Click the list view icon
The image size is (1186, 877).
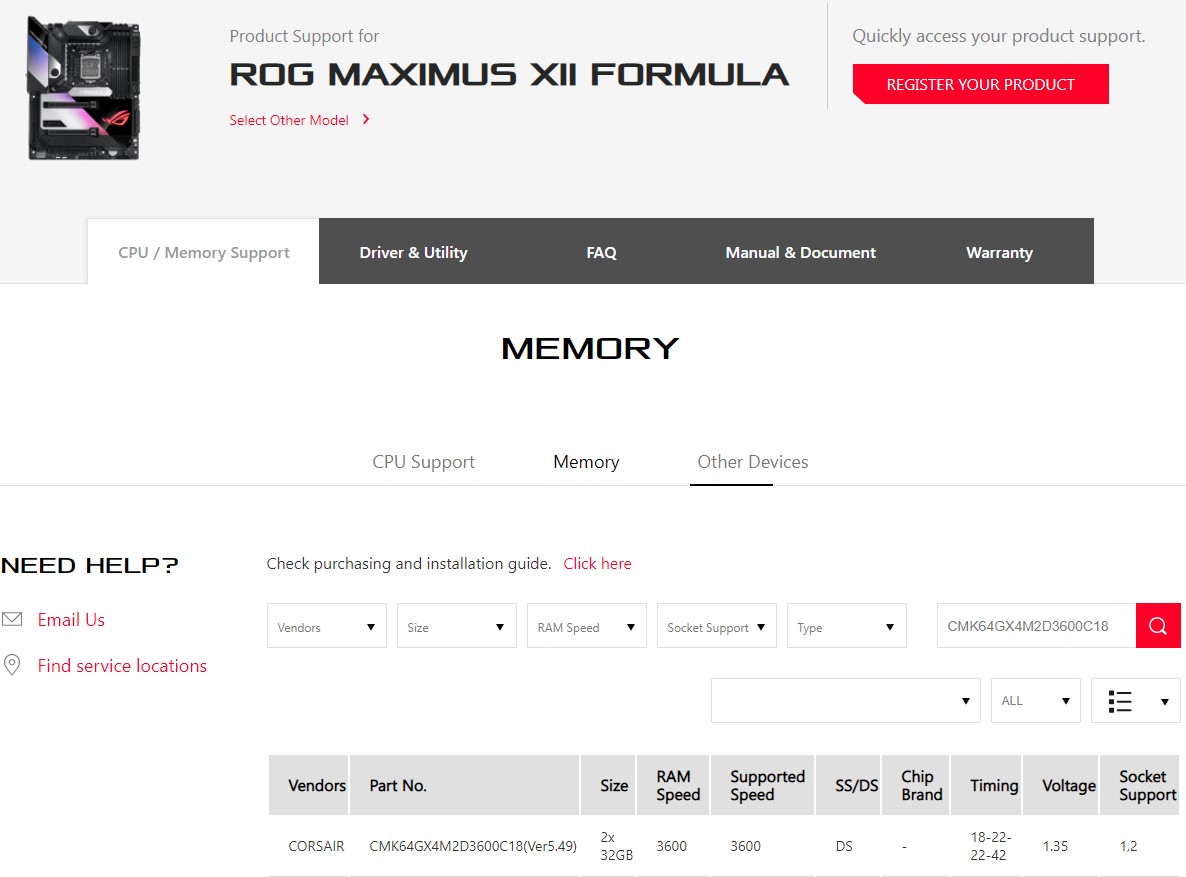(1120, 701)
